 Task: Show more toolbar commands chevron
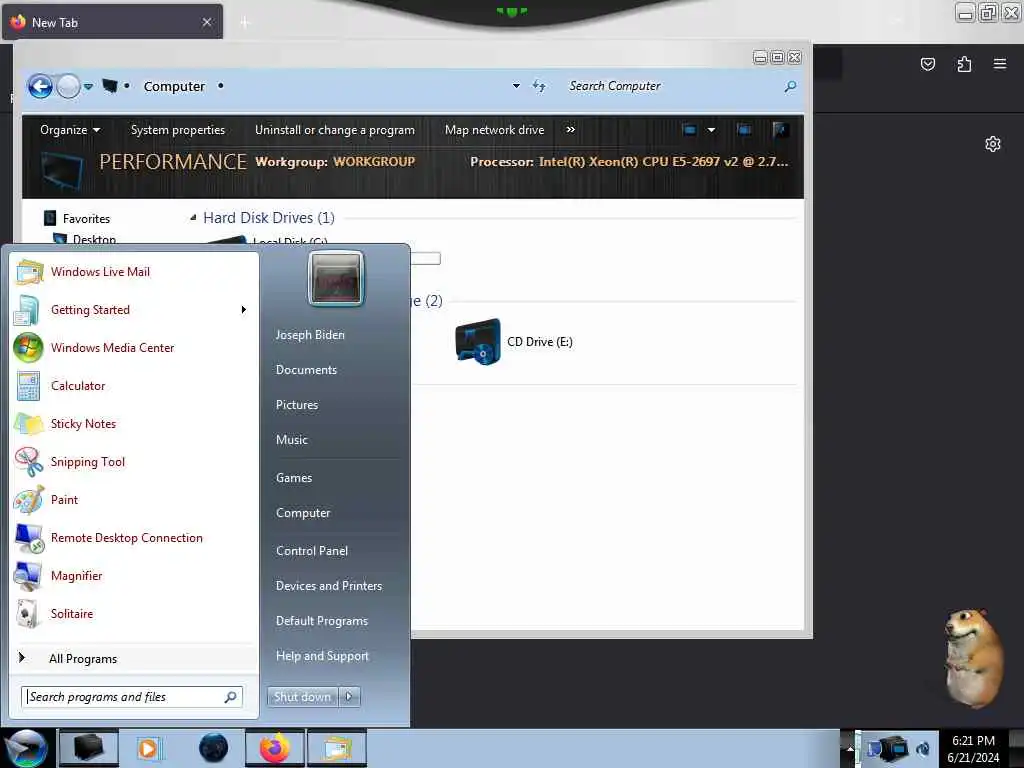(x=570, y=130)
